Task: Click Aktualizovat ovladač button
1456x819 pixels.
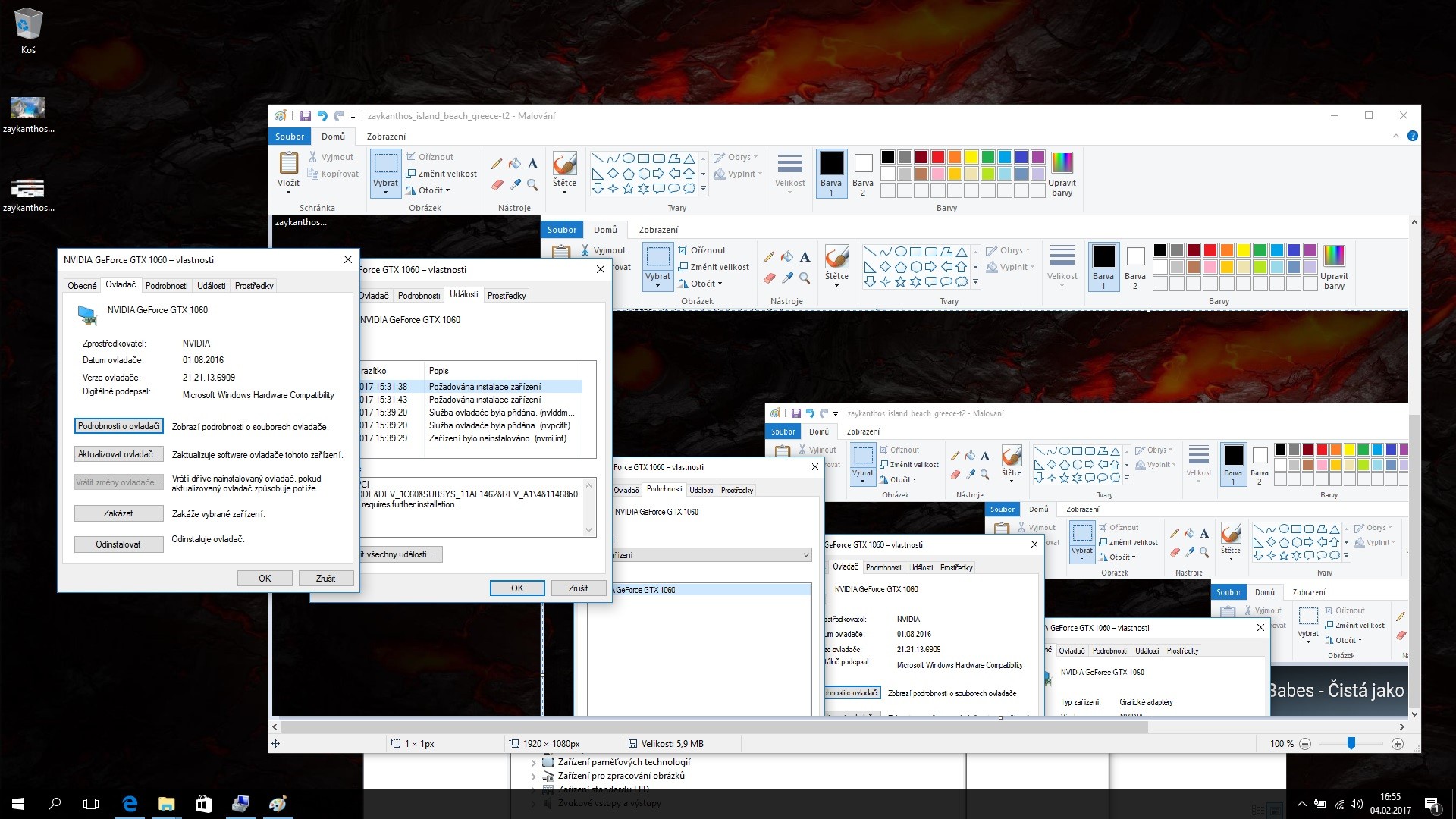Action: coord(119,454)
